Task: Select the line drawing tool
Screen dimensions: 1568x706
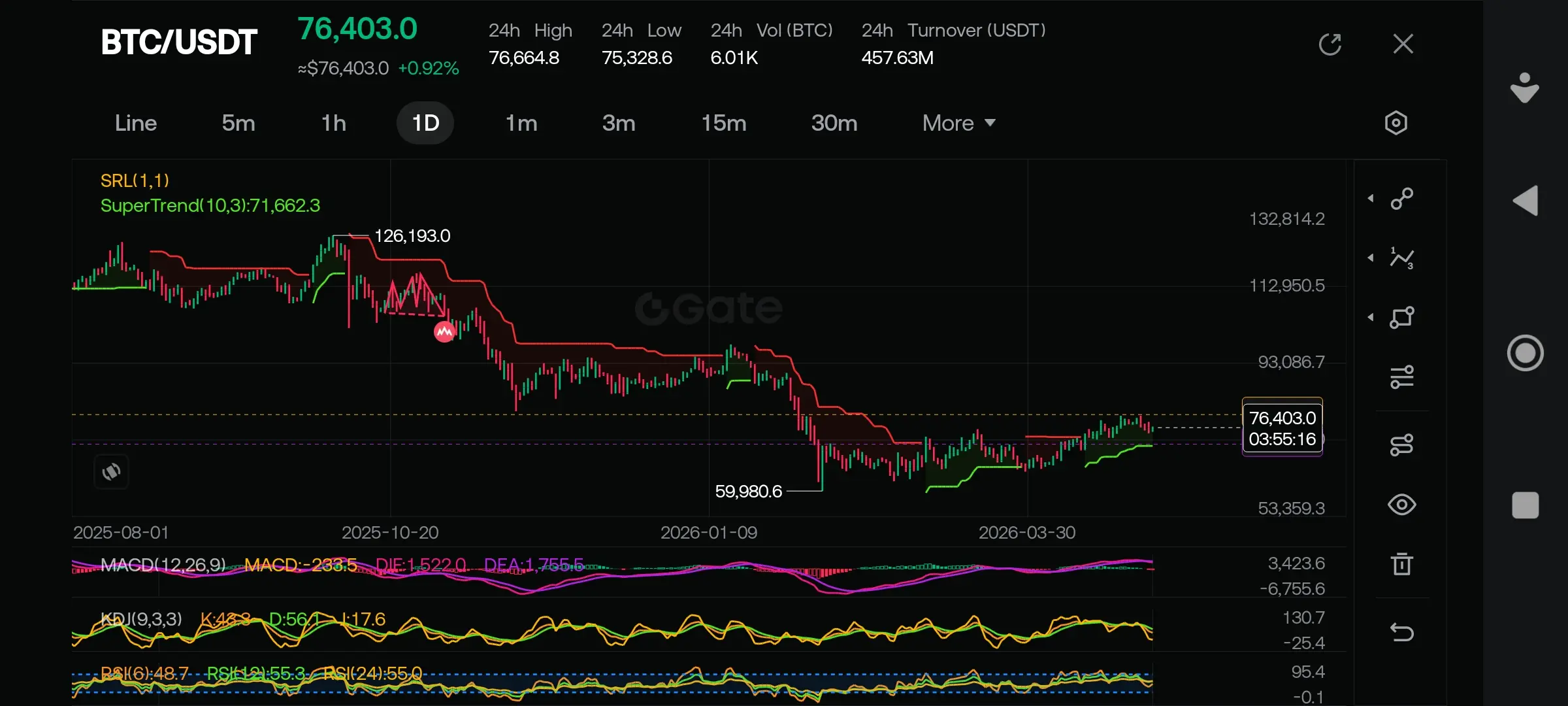Action: pyautogui.click(x=1401, y=198)
